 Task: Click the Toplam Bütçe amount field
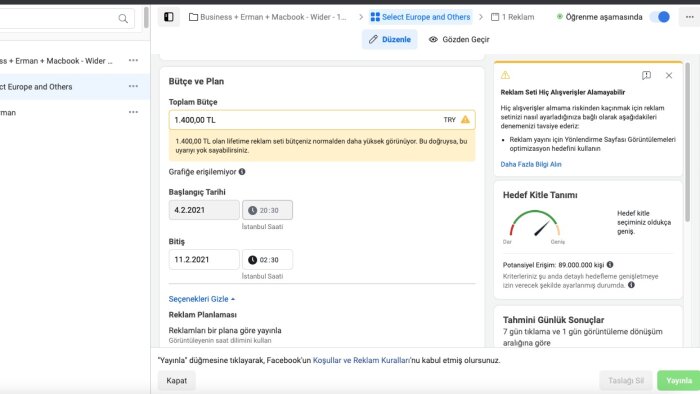click(322, 120)
